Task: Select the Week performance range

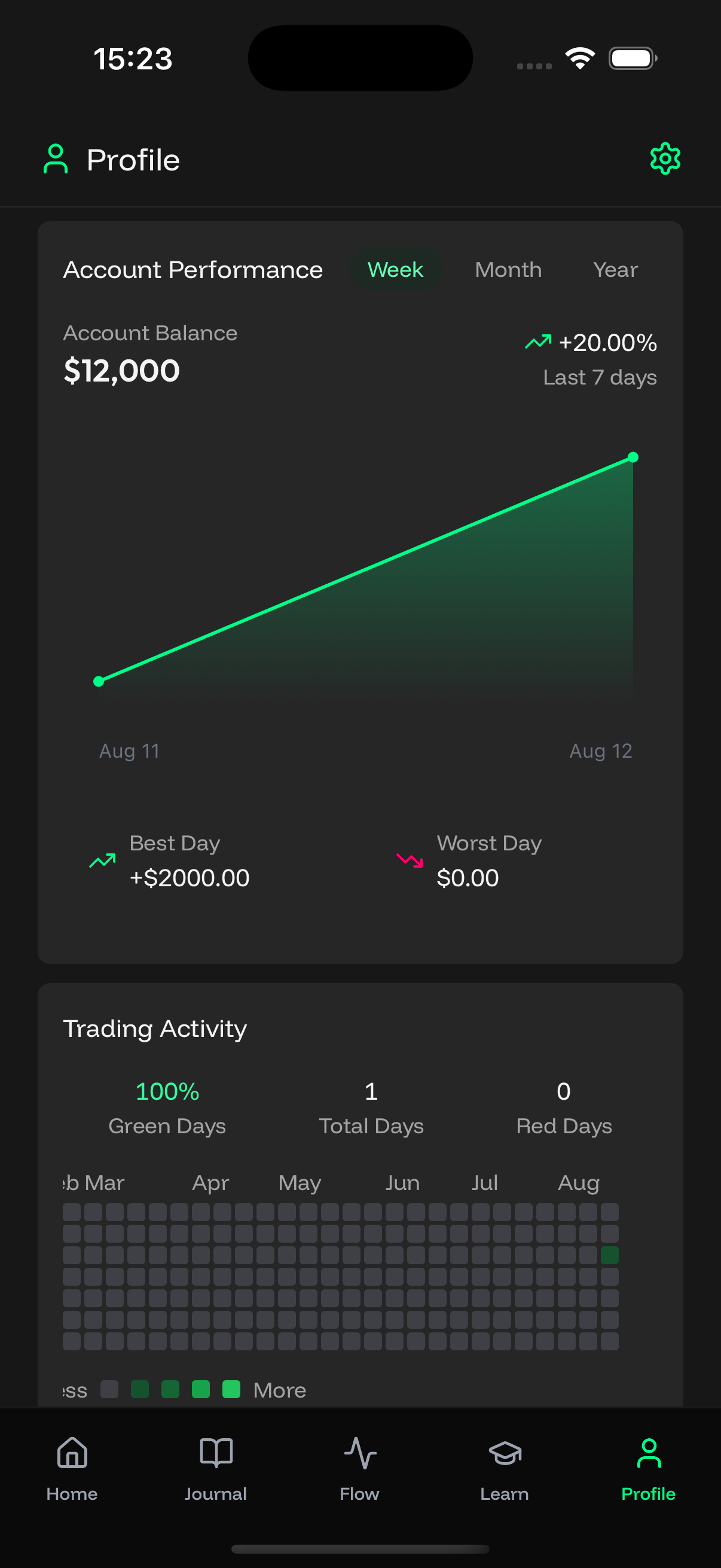Action: point(395,270)
